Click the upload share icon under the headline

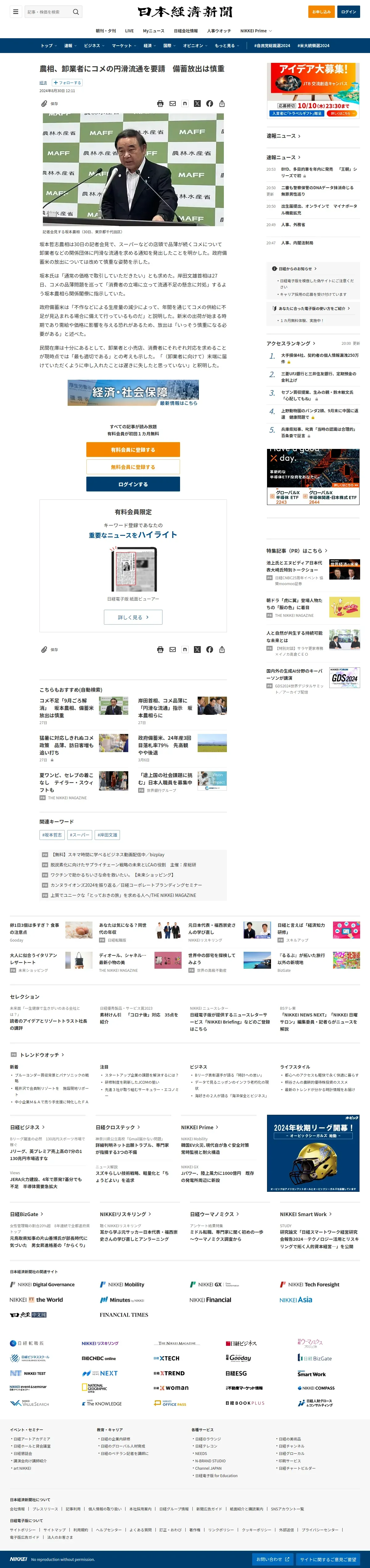tap(222, 104)
